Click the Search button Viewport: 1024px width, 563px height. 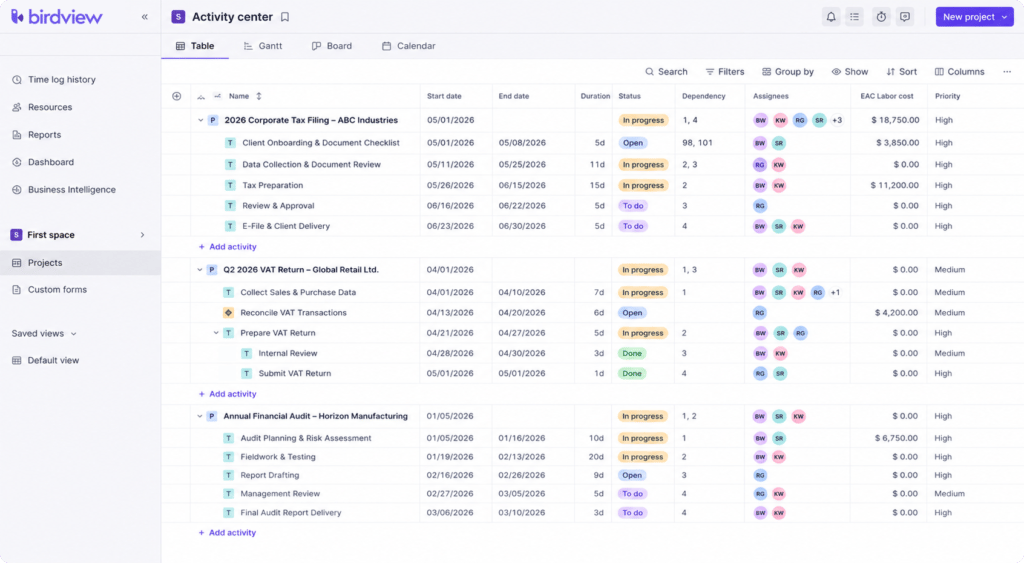[666, 72]
